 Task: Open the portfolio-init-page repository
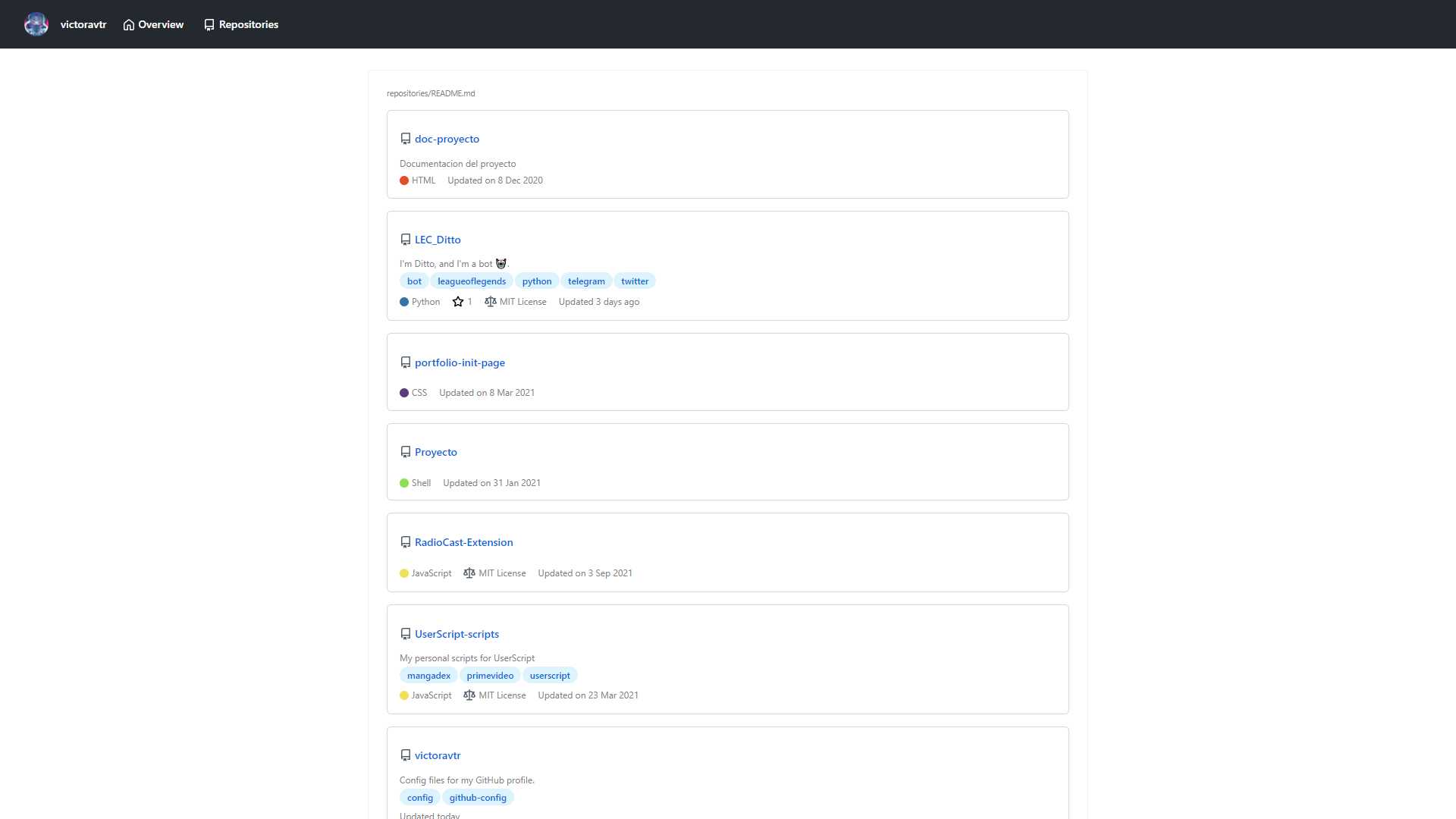(460, 362)
